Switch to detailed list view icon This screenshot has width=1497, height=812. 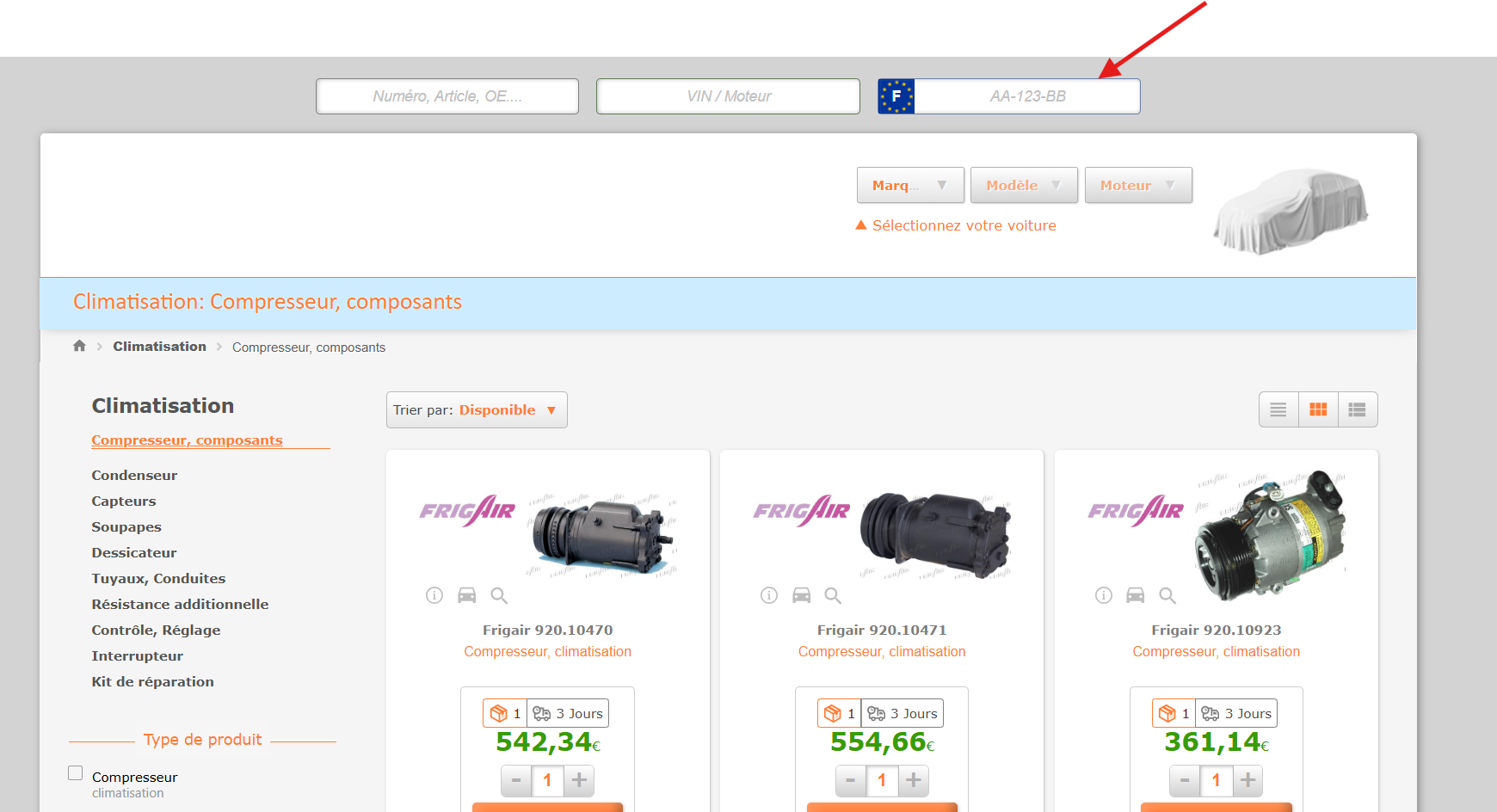point(1357,410)
